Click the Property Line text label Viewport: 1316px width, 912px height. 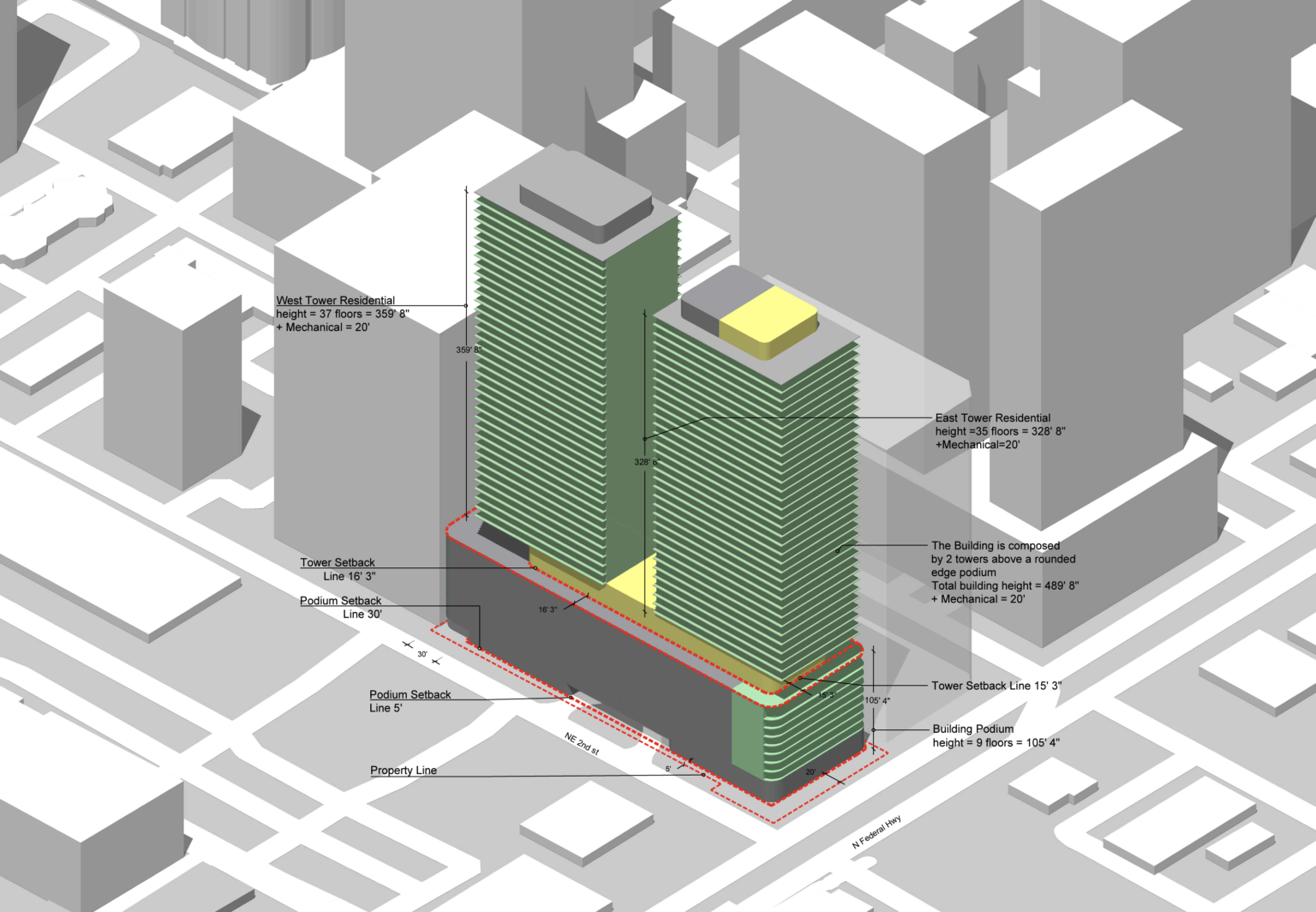tap(403, 770)
